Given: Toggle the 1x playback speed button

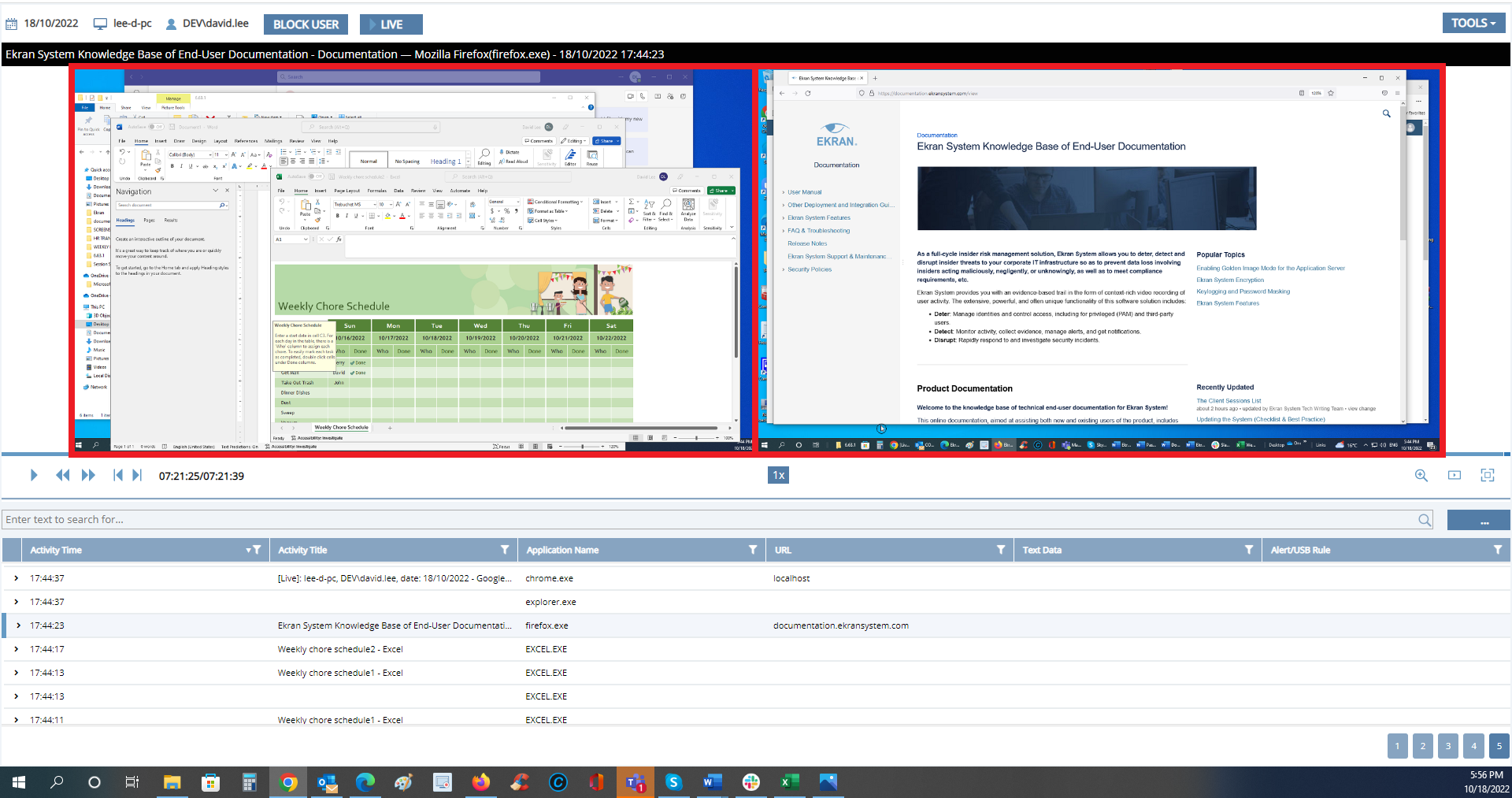Looking at the screenshot, I should tap(778, 475).
